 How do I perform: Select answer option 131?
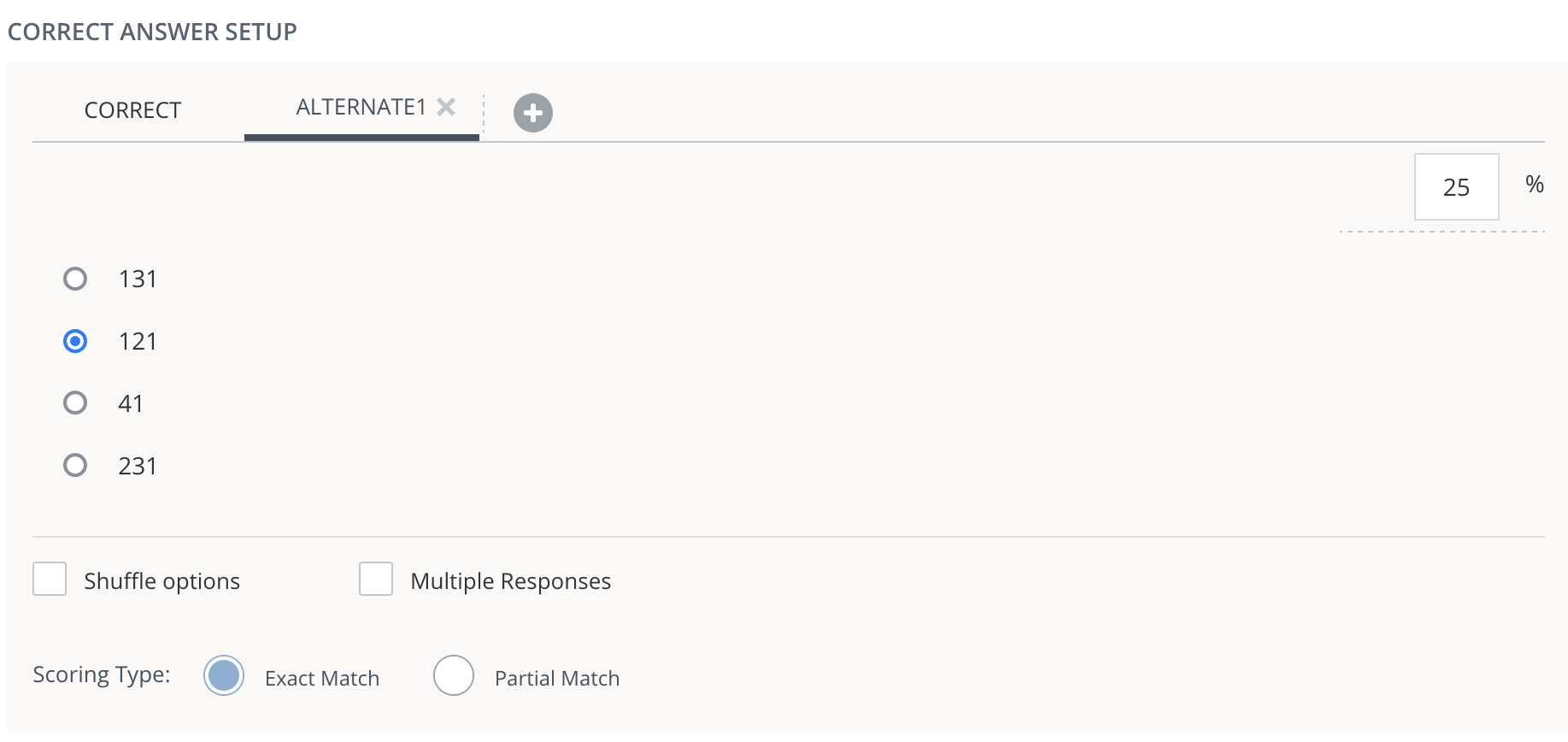75,278
